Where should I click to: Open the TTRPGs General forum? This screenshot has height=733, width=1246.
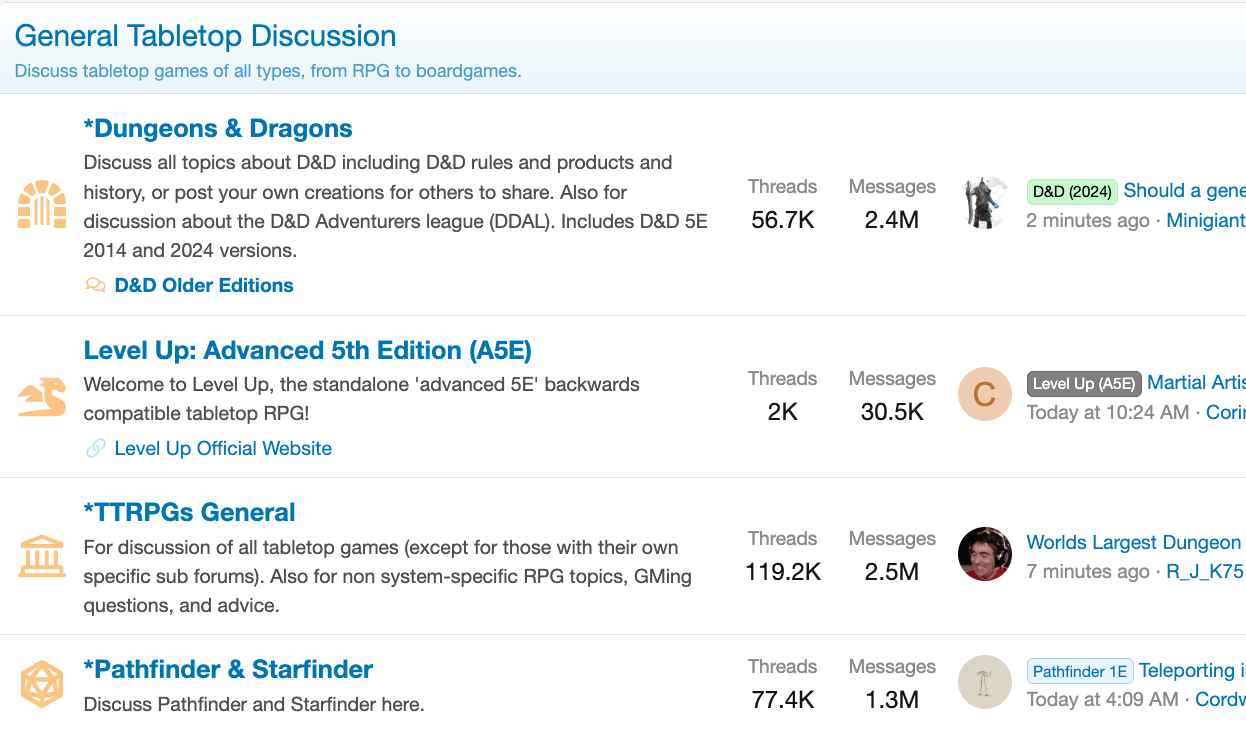click(x=188, y=511)
